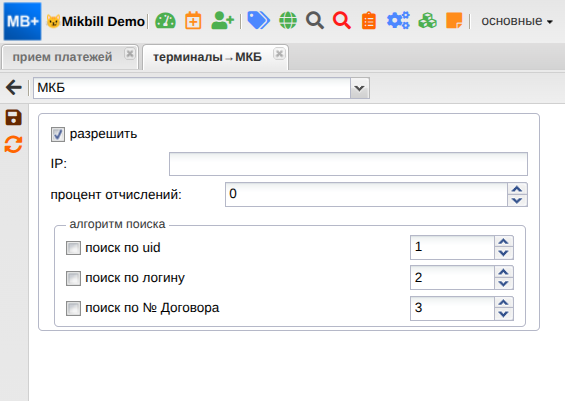Image resolution: width=565 pixels, height=401 pixels.
Task: Increase поиск по № Договора priority
Action: coord(504,303)
